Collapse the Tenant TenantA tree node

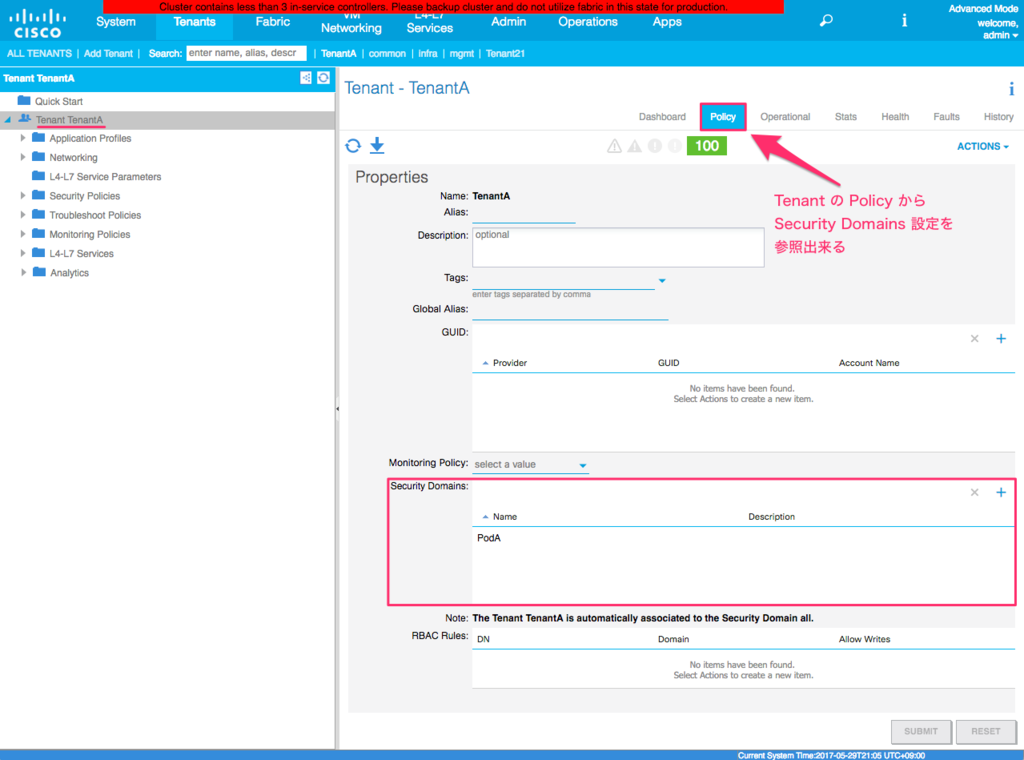pos(8,119)
